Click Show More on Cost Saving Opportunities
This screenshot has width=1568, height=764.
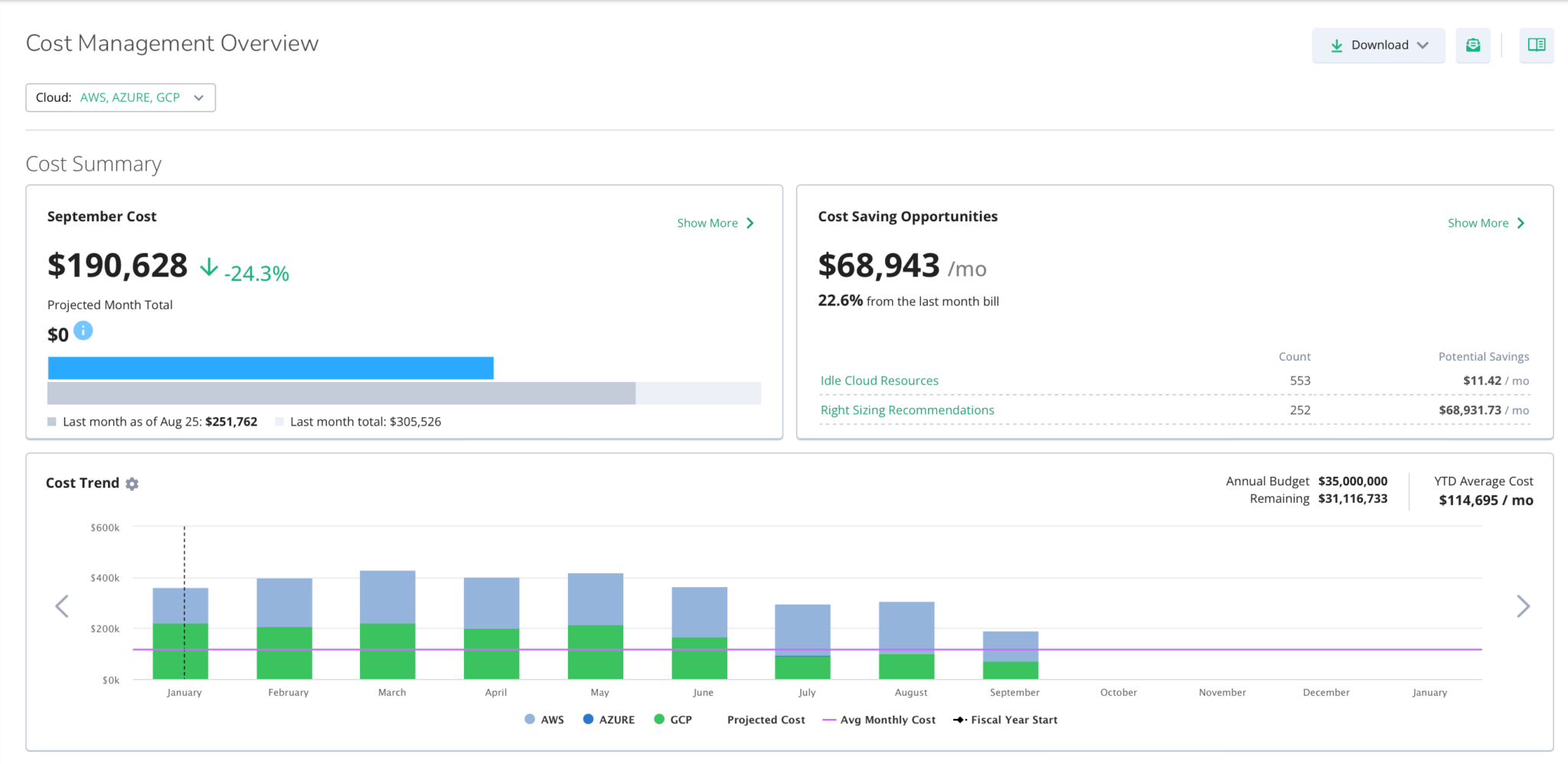(1485, 223)
